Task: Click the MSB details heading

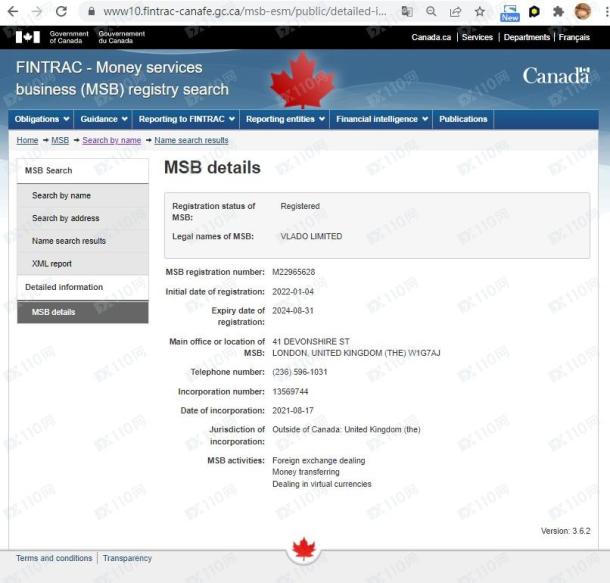Action: pos(212,168)
